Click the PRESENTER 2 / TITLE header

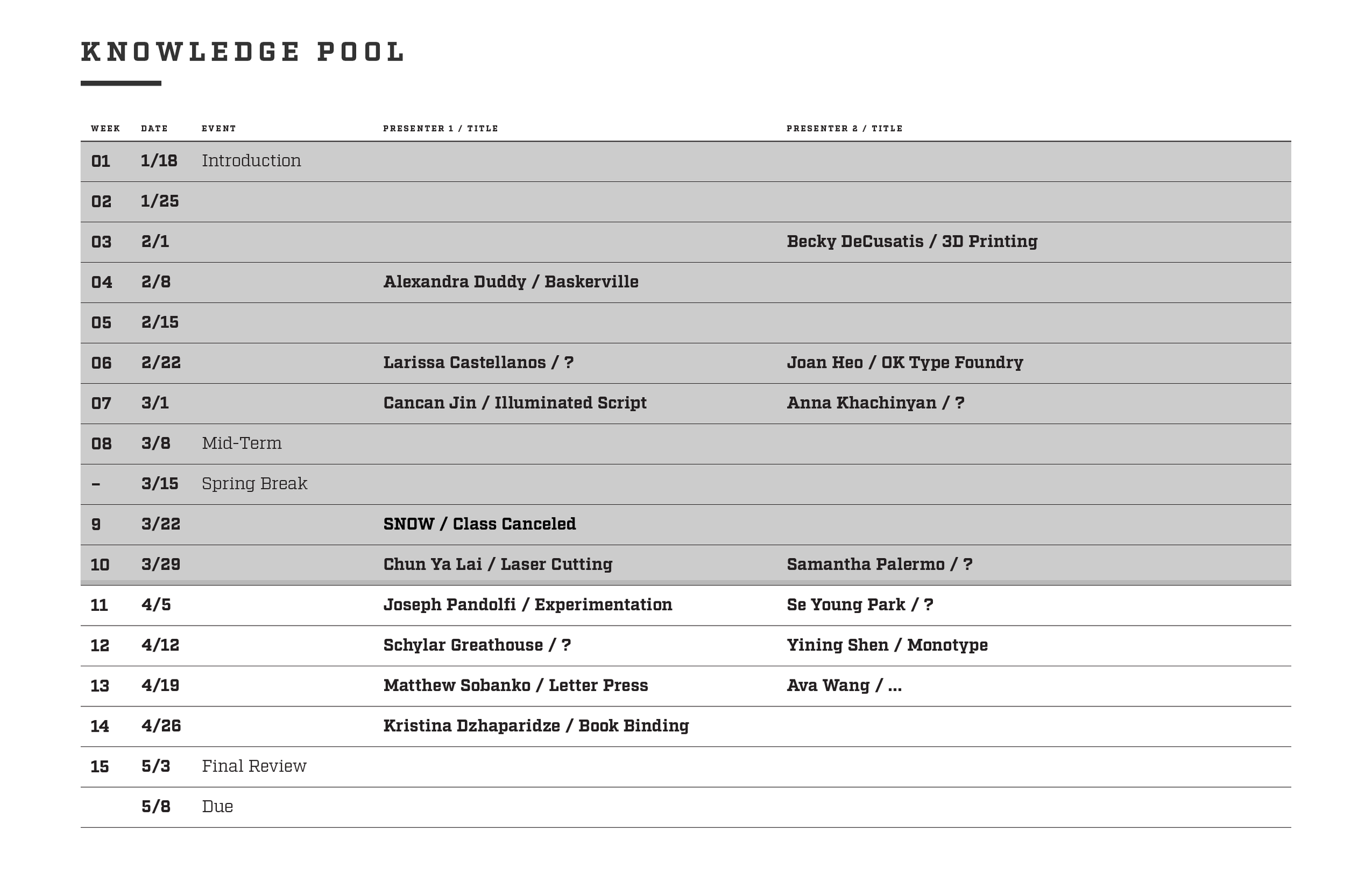[845, 128]
